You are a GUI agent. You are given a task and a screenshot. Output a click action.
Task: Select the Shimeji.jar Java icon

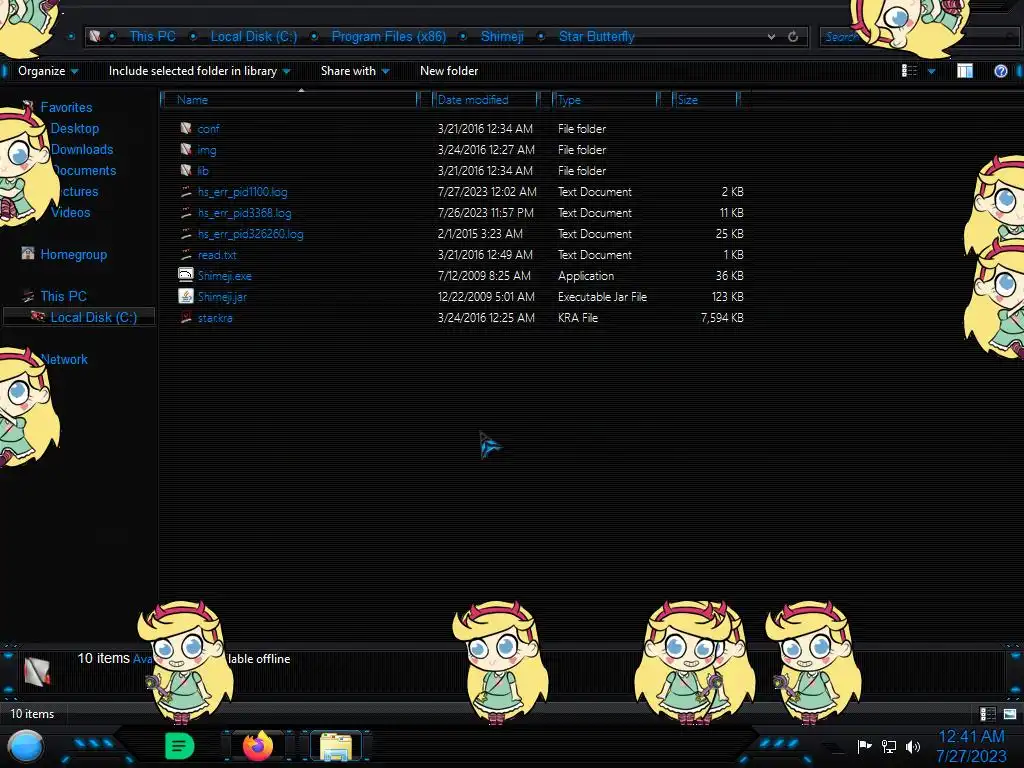(186, 296)
